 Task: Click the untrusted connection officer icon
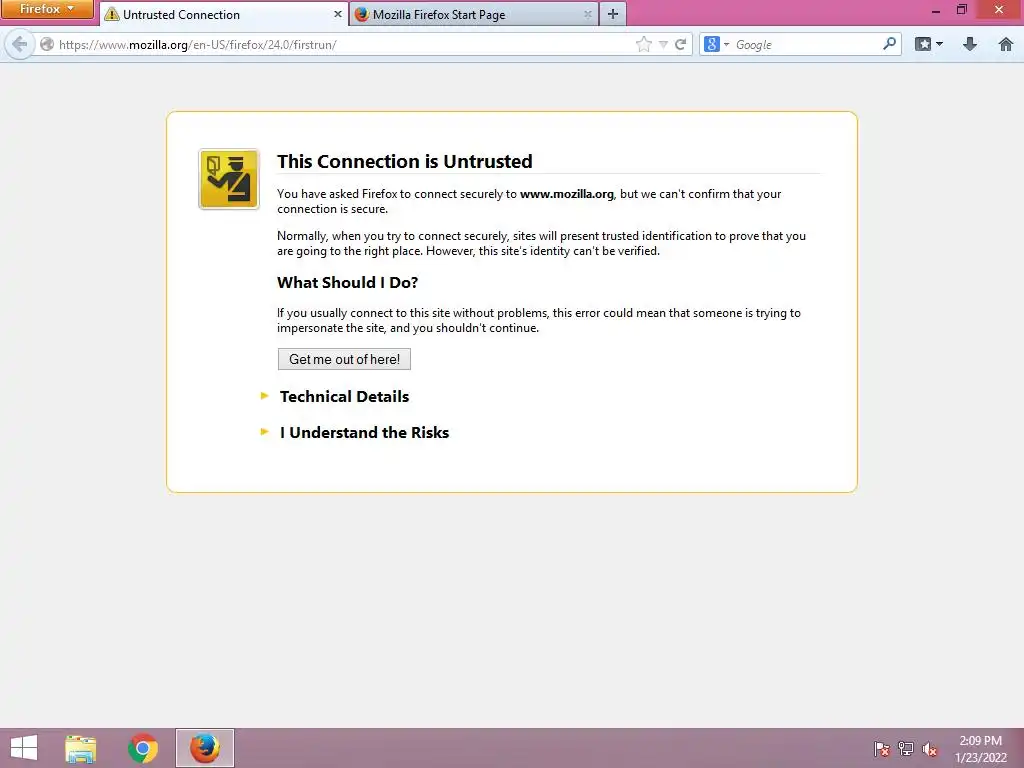pos(229,179)
